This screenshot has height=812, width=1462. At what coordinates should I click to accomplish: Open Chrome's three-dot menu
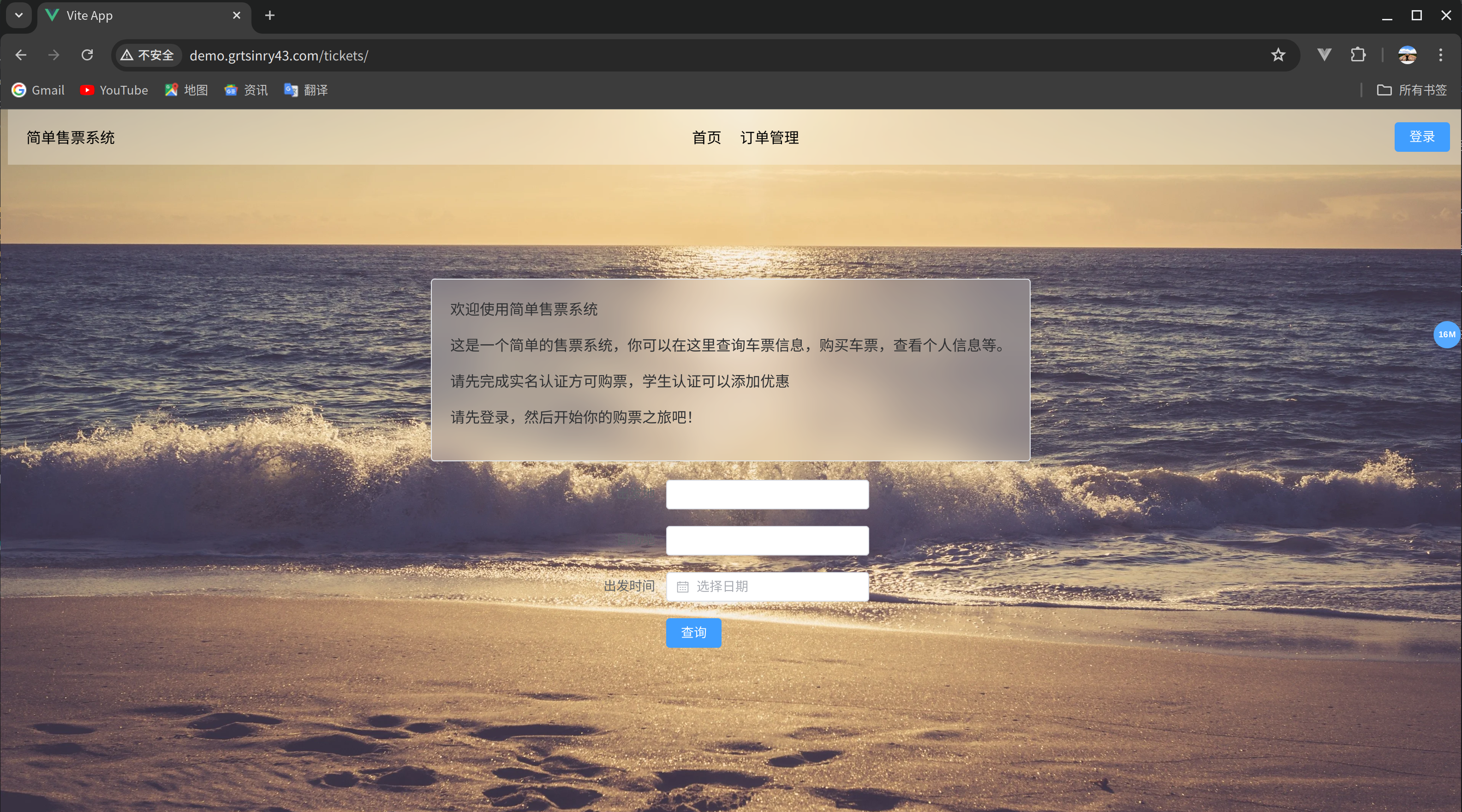coord(1440,55)
